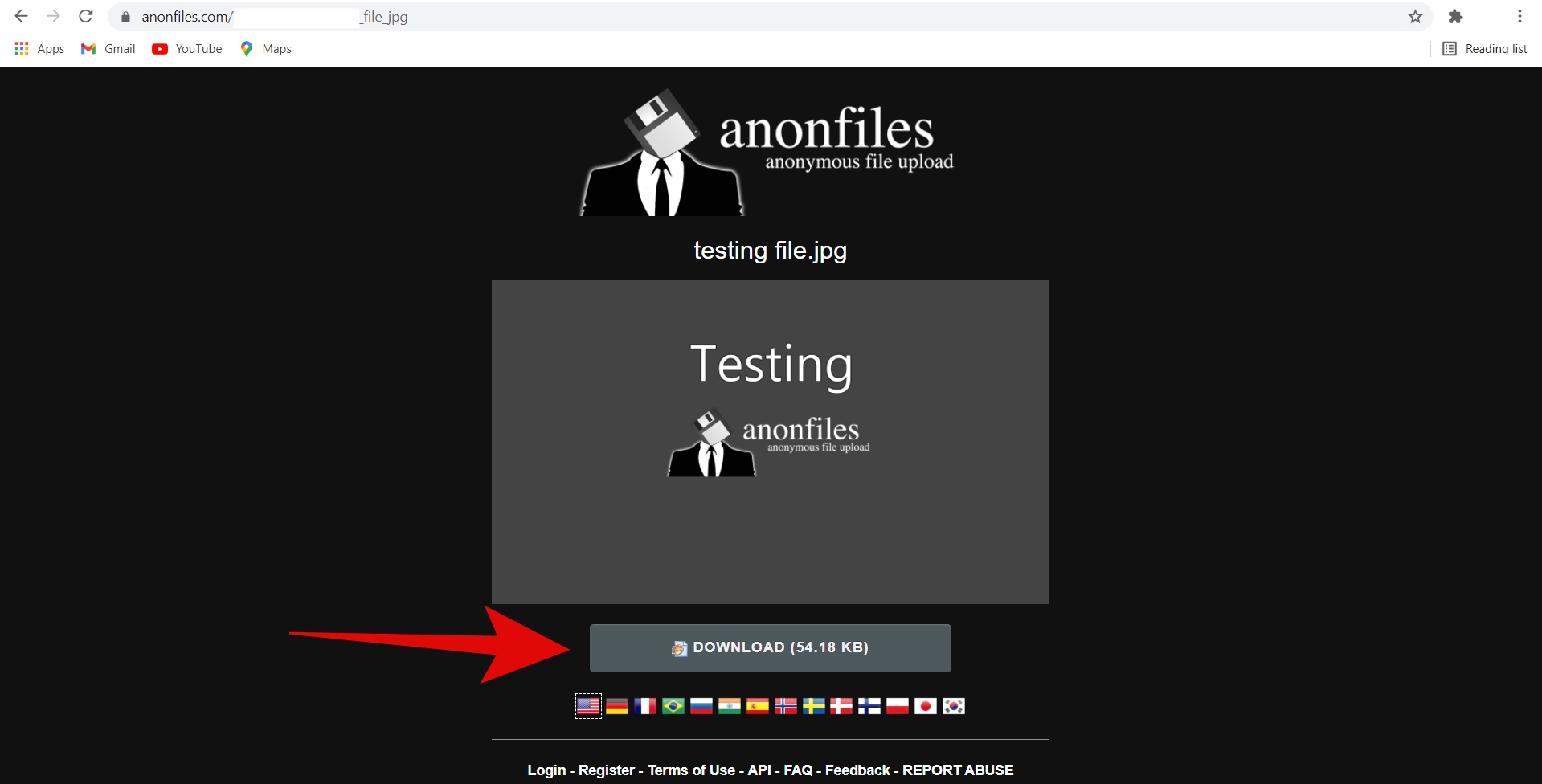This screenshot has width=1542, height=784.
Task: Open the Login link
Action: point(546,770)
